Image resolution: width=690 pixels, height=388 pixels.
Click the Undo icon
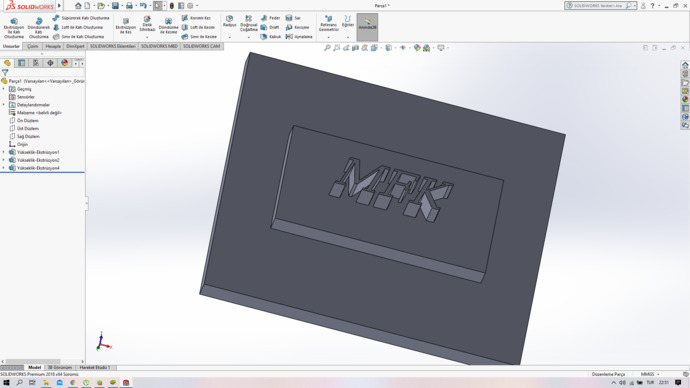point(143,6)
